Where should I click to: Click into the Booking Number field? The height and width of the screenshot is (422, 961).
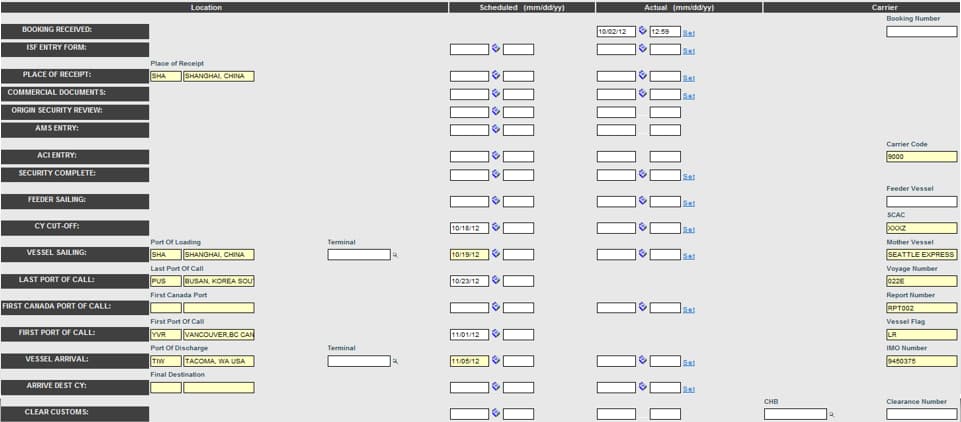click(x=921, y=31)
